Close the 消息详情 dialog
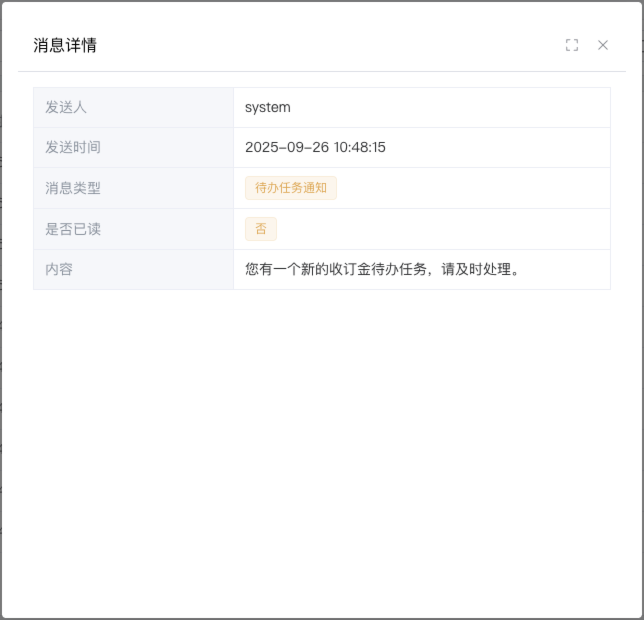The width and height of the screenshot is (644, 620). [603, 45]
